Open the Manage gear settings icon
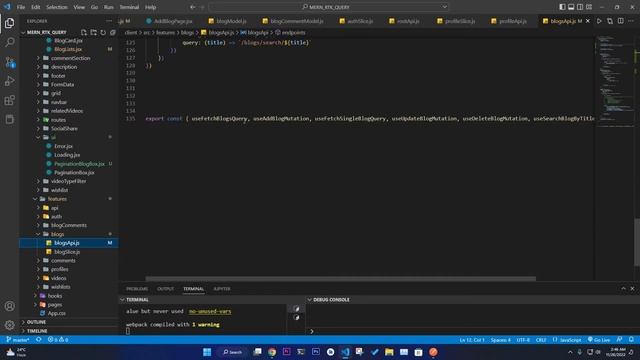The width and height of the screenshot is (640, 360). pyautogui.click(x=9, y=325)
